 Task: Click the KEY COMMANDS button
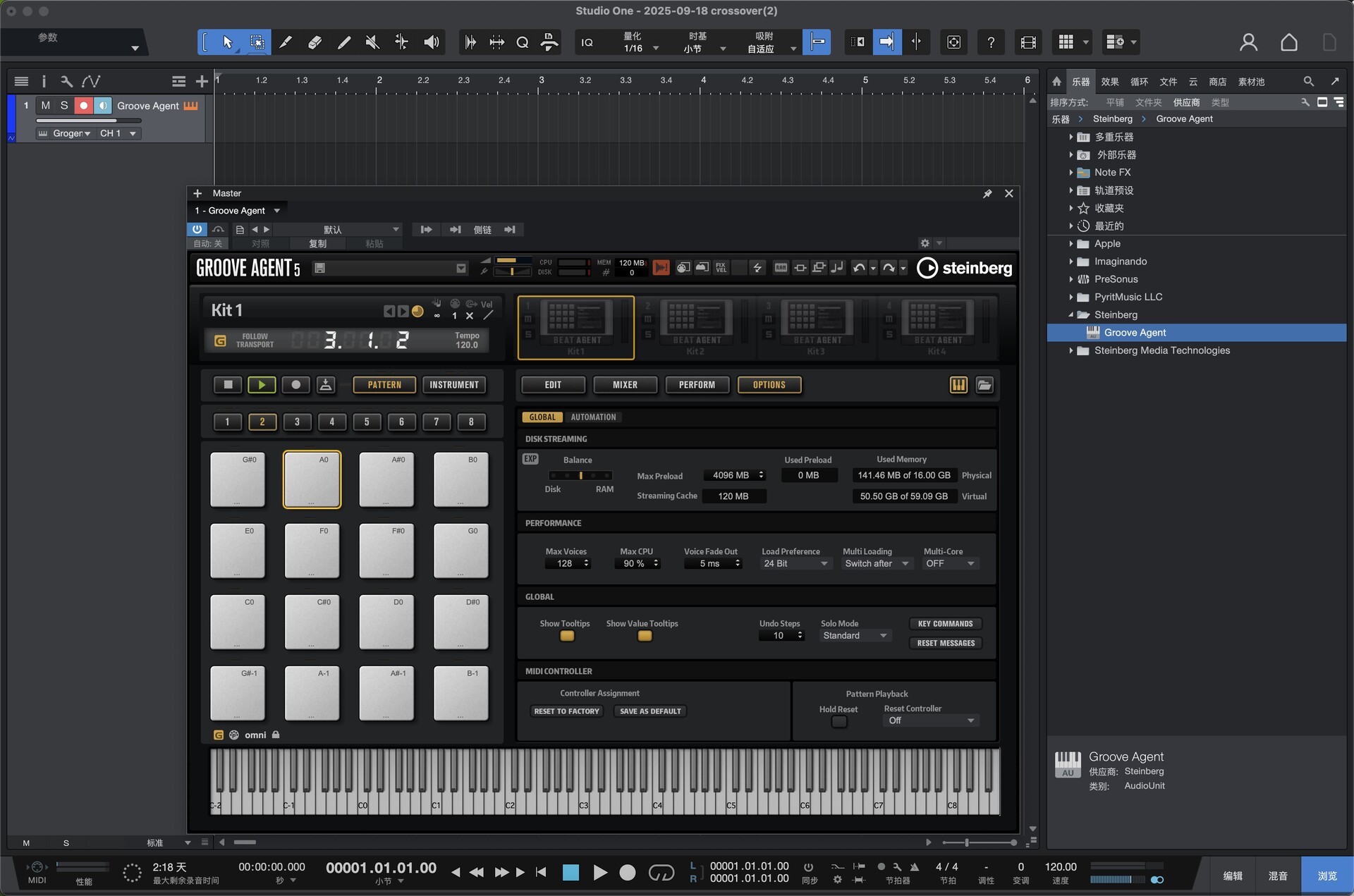(945, 624)
